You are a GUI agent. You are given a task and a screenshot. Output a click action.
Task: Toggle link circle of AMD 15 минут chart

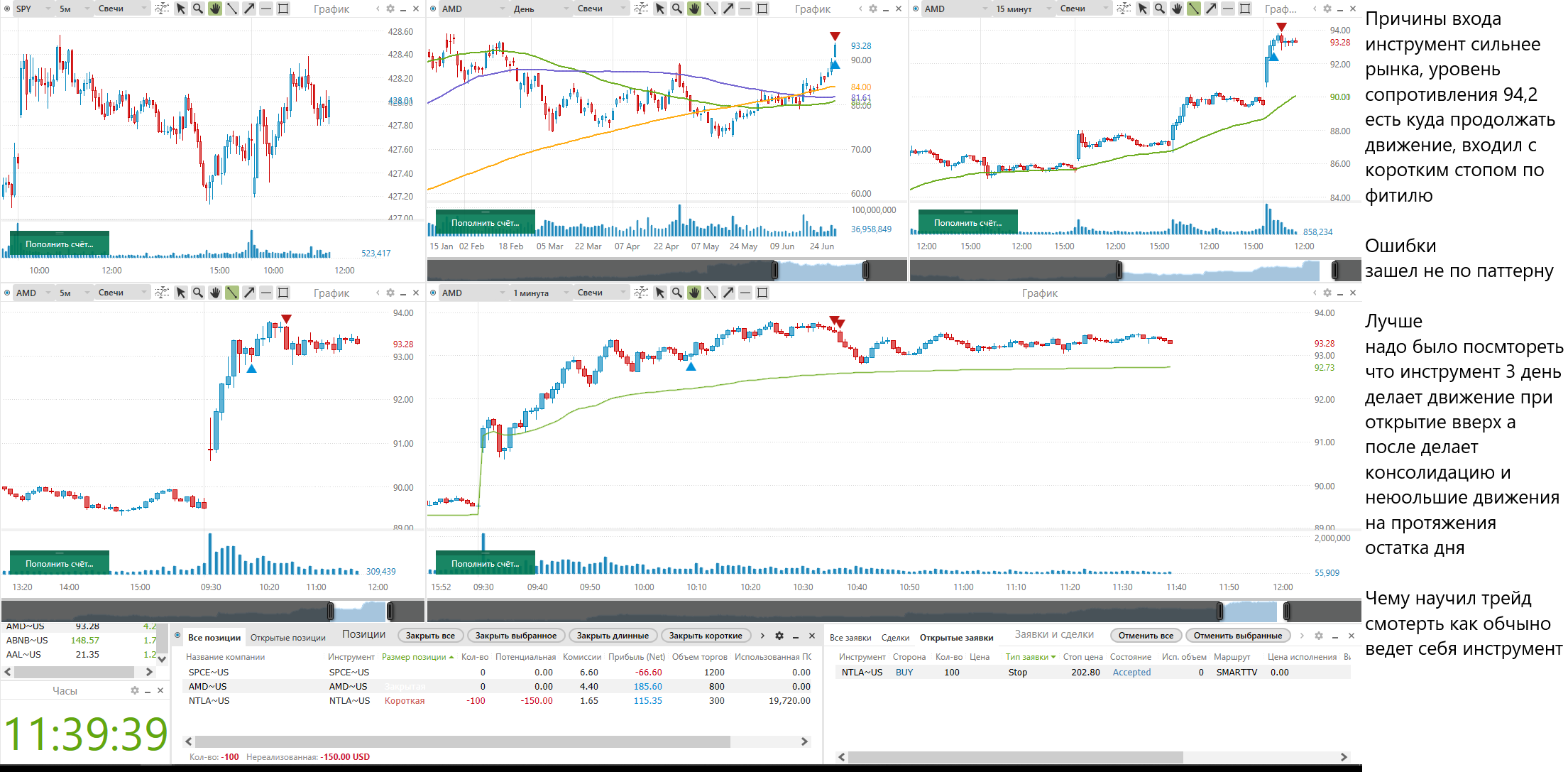(x=916, y=9)
